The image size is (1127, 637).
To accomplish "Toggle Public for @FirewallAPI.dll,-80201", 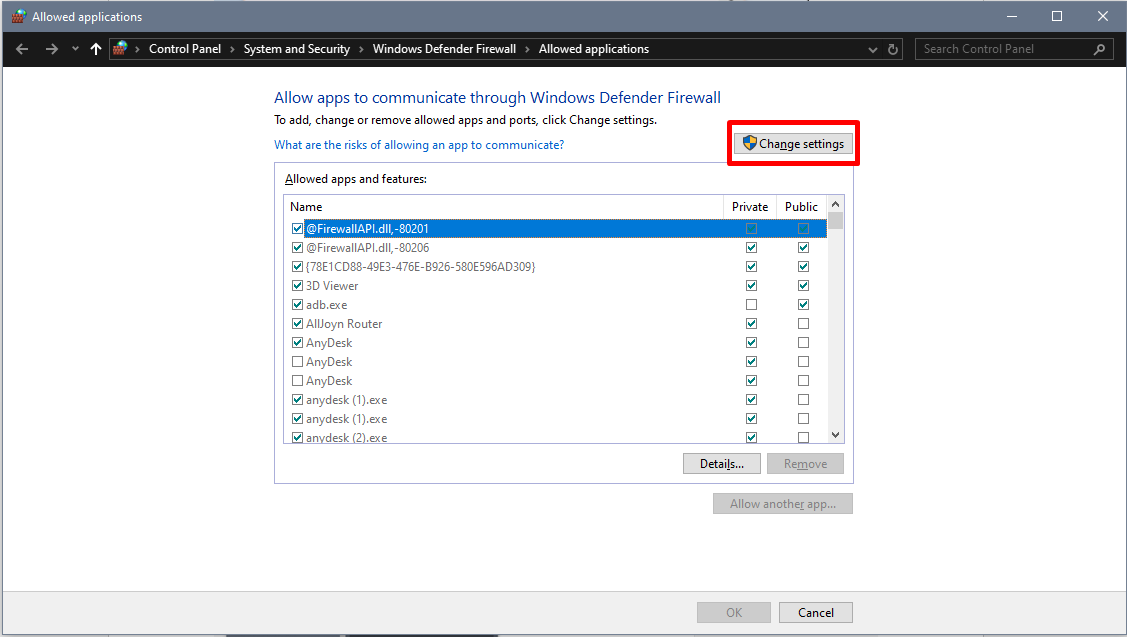I will click(803, 229).
